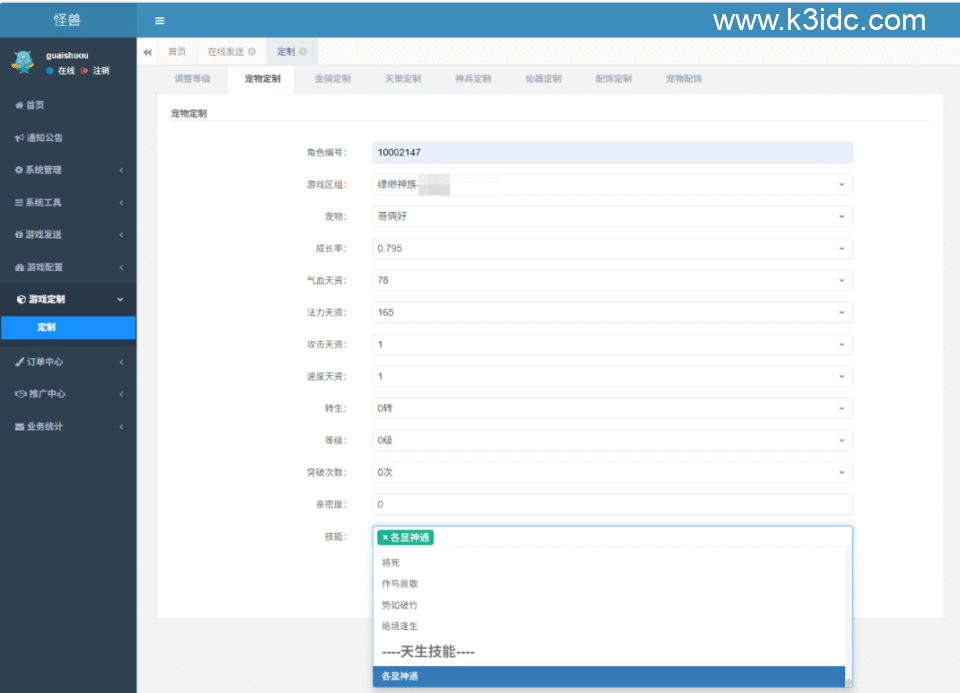The width and height of the screenshot is (960, 693).
Task: Open the 转生 dropdown showing 0转
Action: [x=612, y=408]
